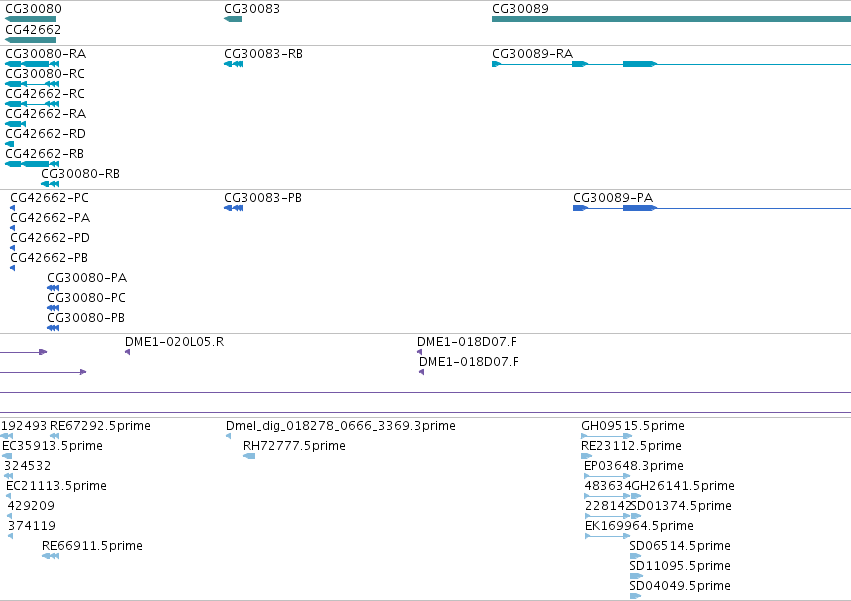Select protein CG42662-PC
This screenshot has width=851, height=601.
[49, 198]
